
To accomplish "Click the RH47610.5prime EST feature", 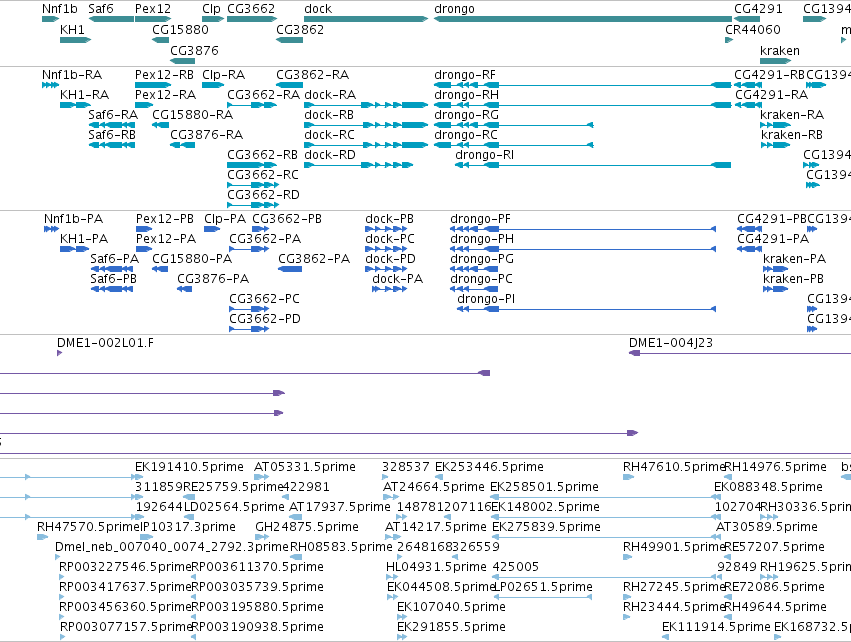I will [x=628, y=477].
